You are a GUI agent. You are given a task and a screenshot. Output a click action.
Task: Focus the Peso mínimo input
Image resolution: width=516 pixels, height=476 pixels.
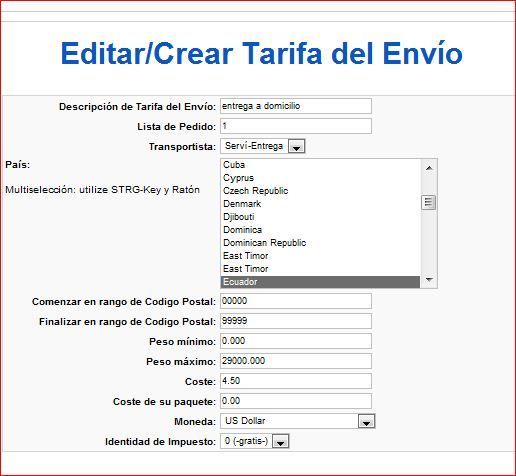[296, 341]
